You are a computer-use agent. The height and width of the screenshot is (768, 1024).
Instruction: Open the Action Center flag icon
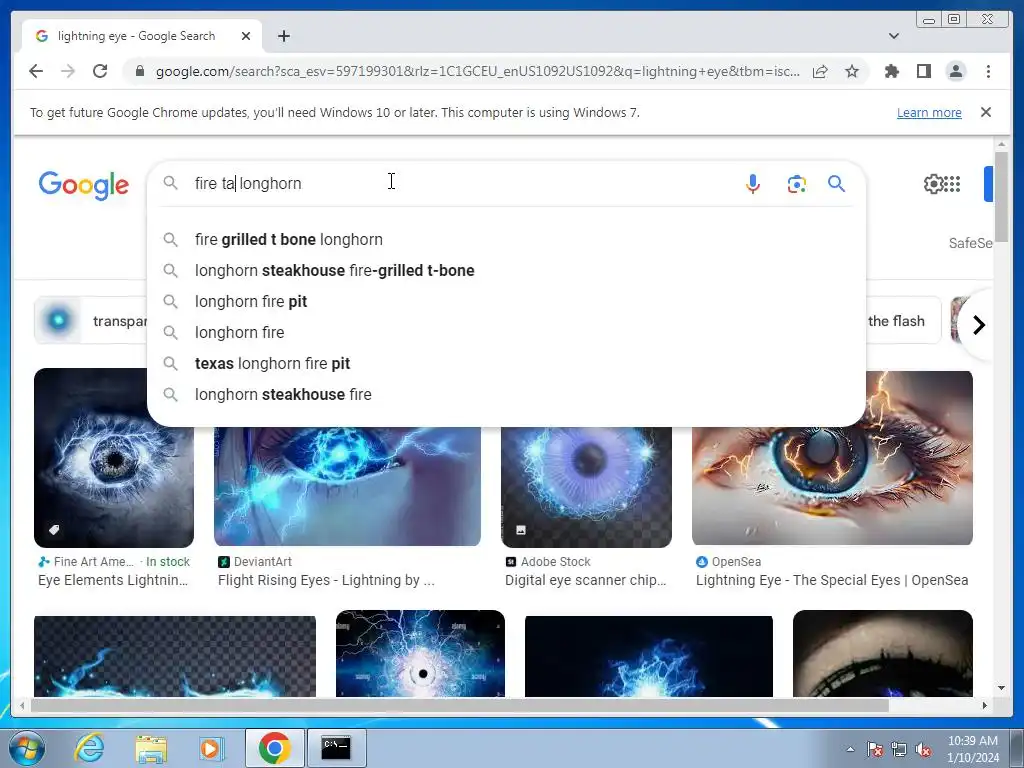point(874,750)
